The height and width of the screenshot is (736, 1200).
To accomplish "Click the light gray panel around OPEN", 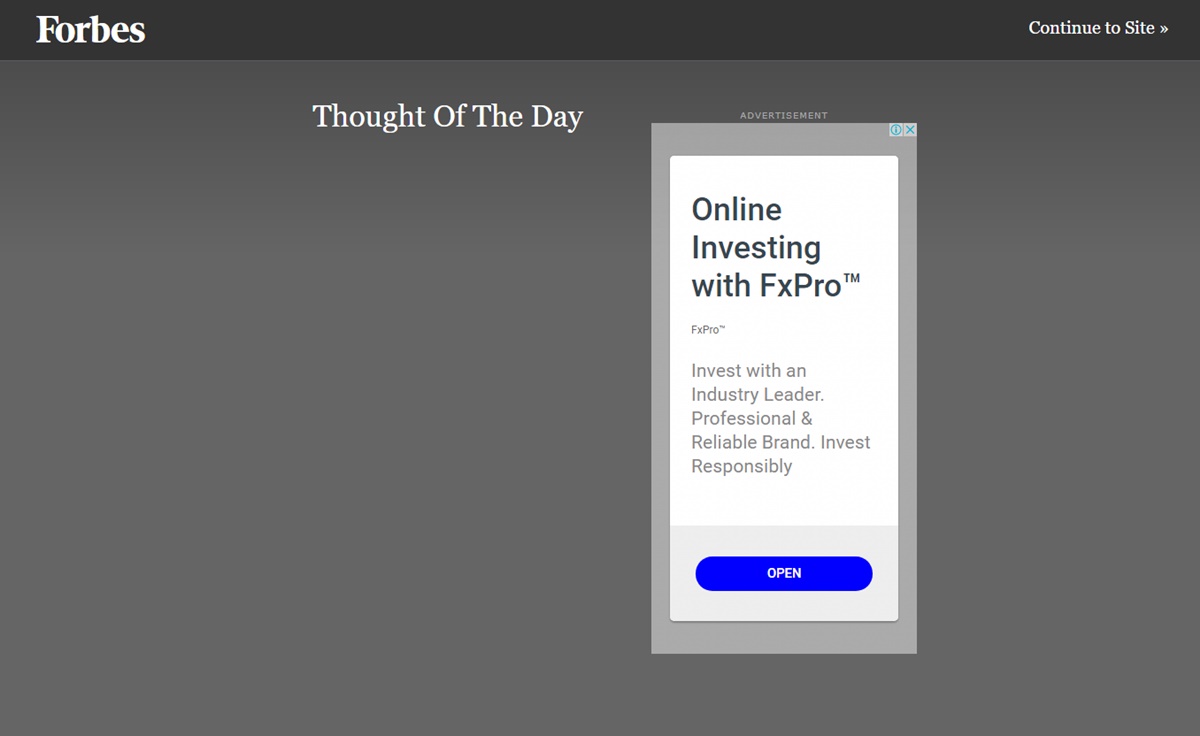I will pos(784,607).
